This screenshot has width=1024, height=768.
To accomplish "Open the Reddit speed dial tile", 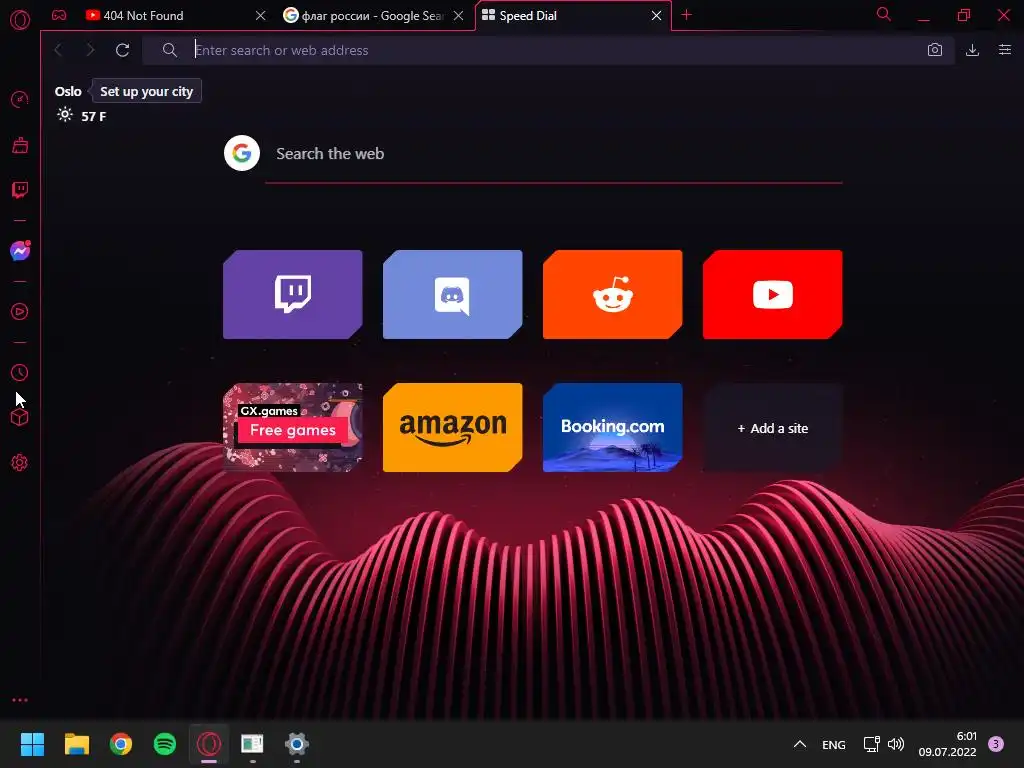I will 613,295.
